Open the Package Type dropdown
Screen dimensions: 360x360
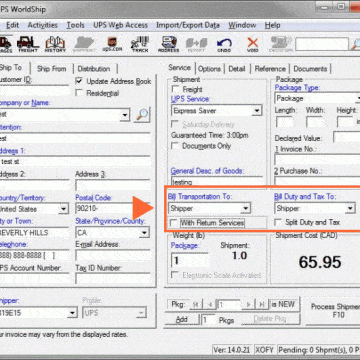(x=357, y=98)
